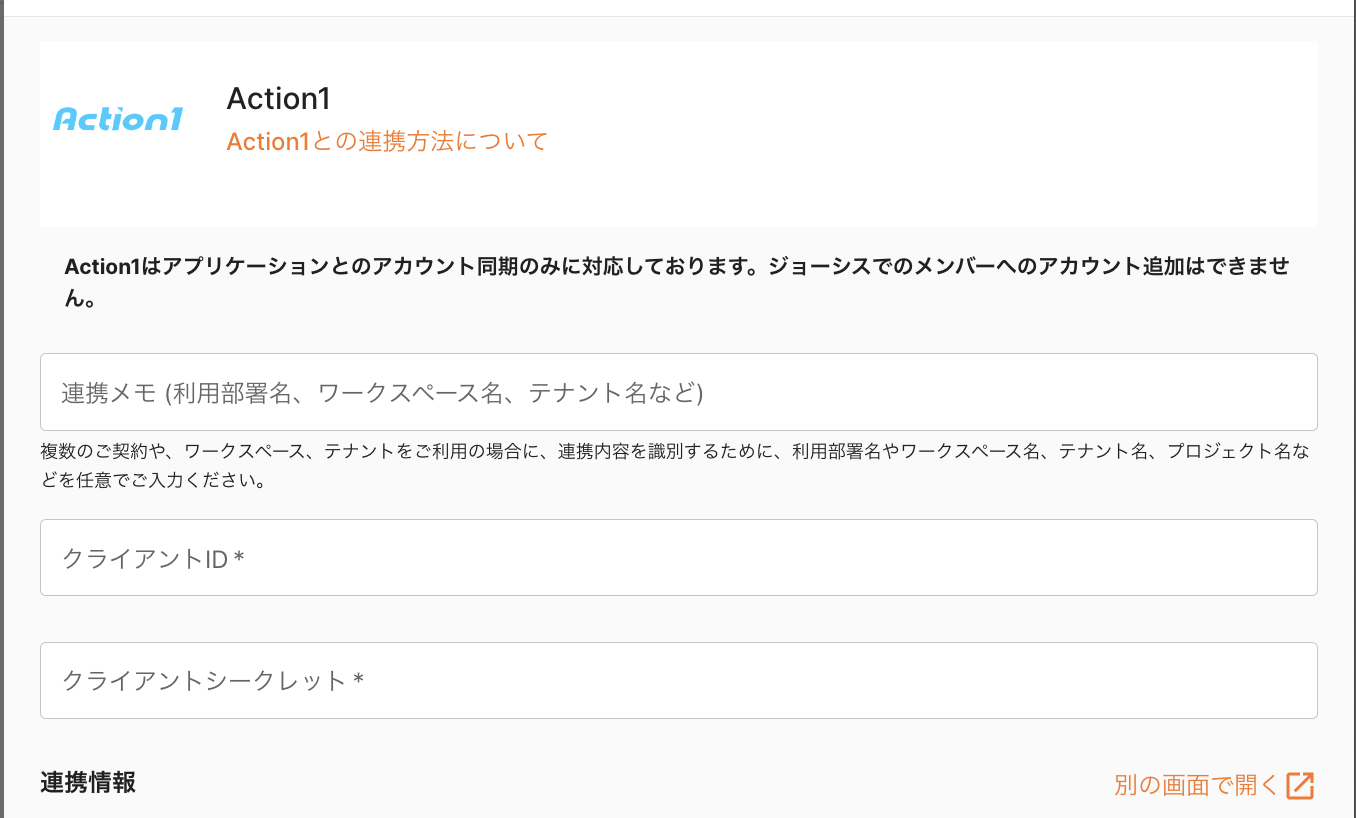This screenshot has height=818, width=1356.
Task: Click into the クライアントID field
Action: (x=678, y=558)
